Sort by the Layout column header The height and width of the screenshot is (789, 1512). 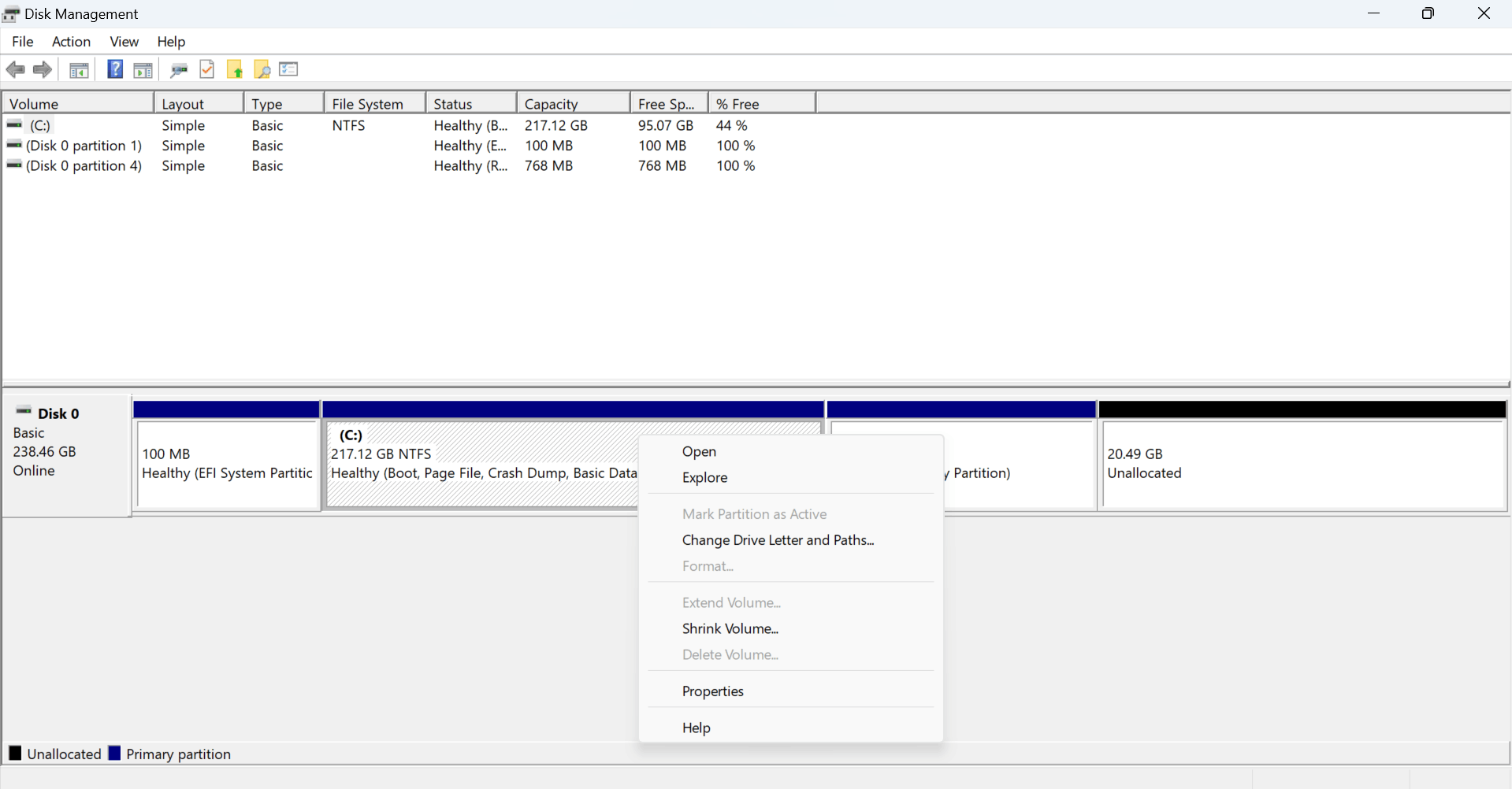coord(199,103)
